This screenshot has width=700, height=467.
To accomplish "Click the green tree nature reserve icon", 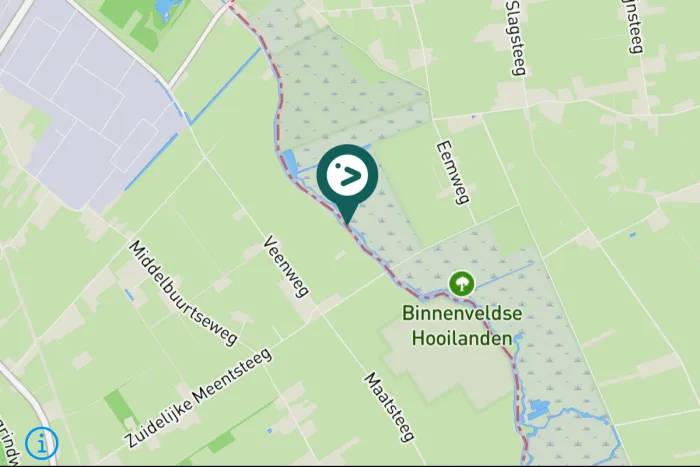I will coord(462,284).
